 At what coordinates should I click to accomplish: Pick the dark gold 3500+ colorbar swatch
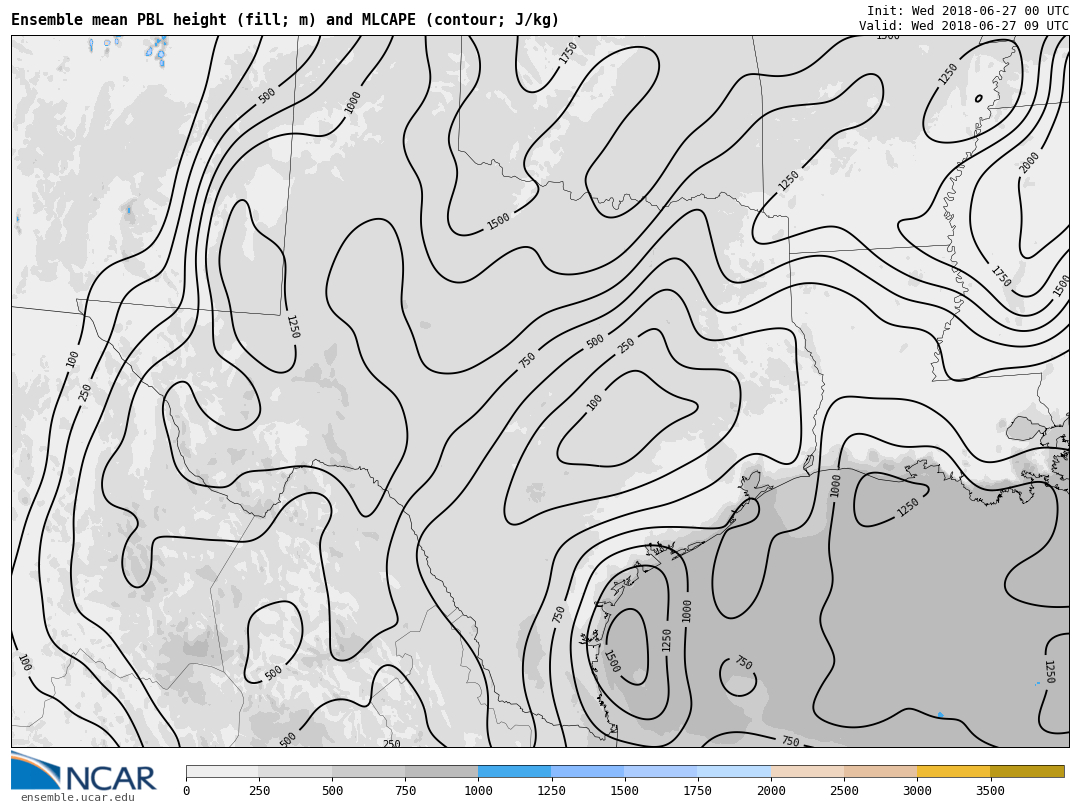(x=1027, y=772)
